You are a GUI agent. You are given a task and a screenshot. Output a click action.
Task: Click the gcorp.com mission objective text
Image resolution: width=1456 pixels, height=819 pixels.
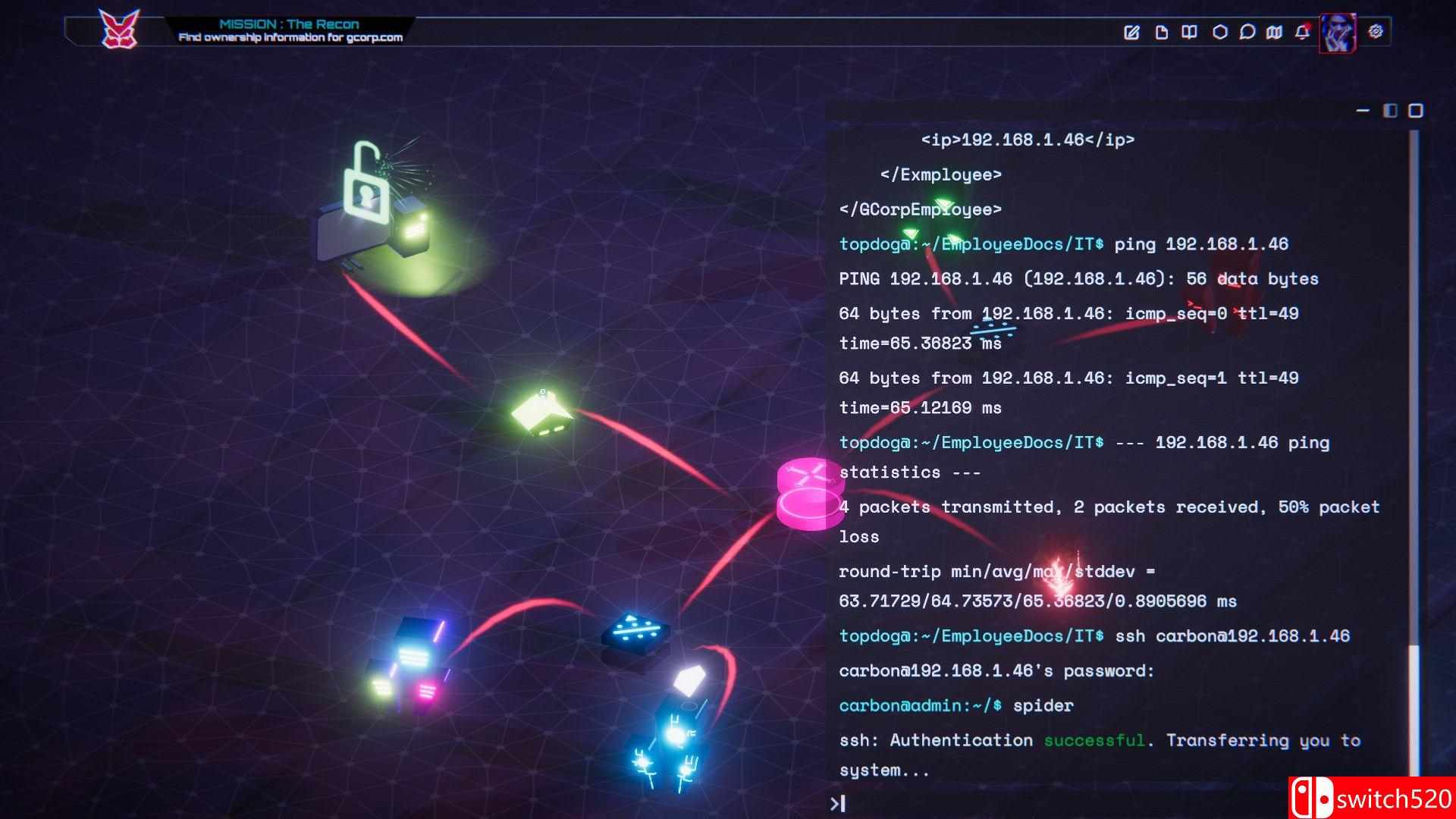pos(290,38)
